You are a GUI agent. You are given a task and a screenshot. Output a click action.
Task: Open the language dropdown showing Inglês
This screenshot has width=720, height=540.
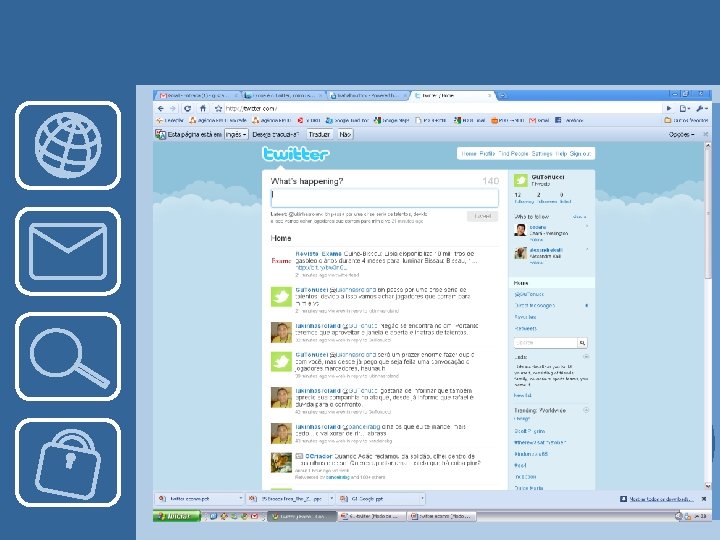236,134
